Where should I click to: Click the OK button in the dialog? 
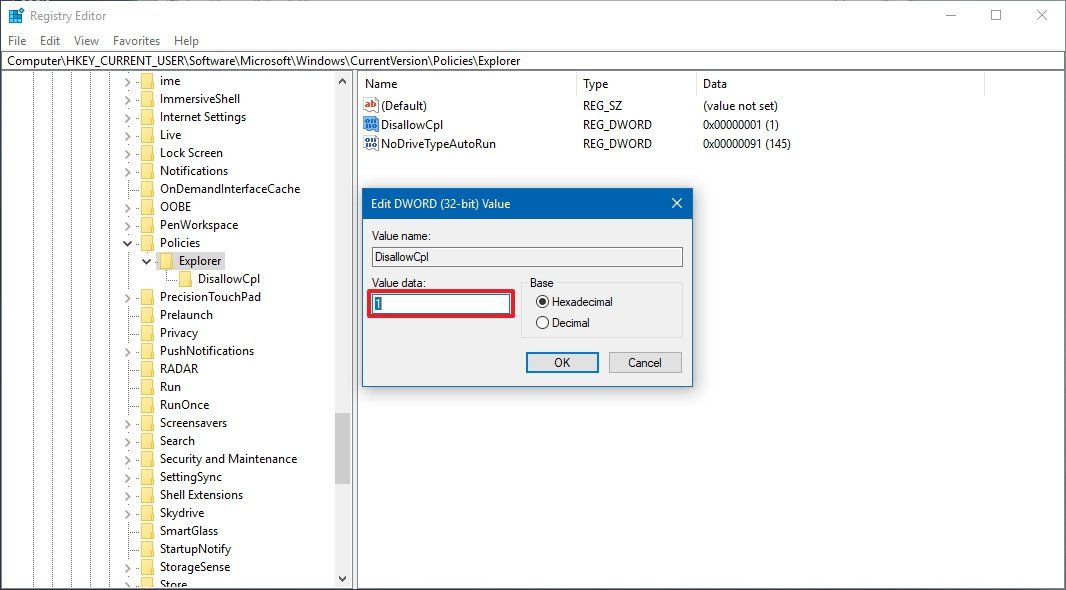pos(561,362)
